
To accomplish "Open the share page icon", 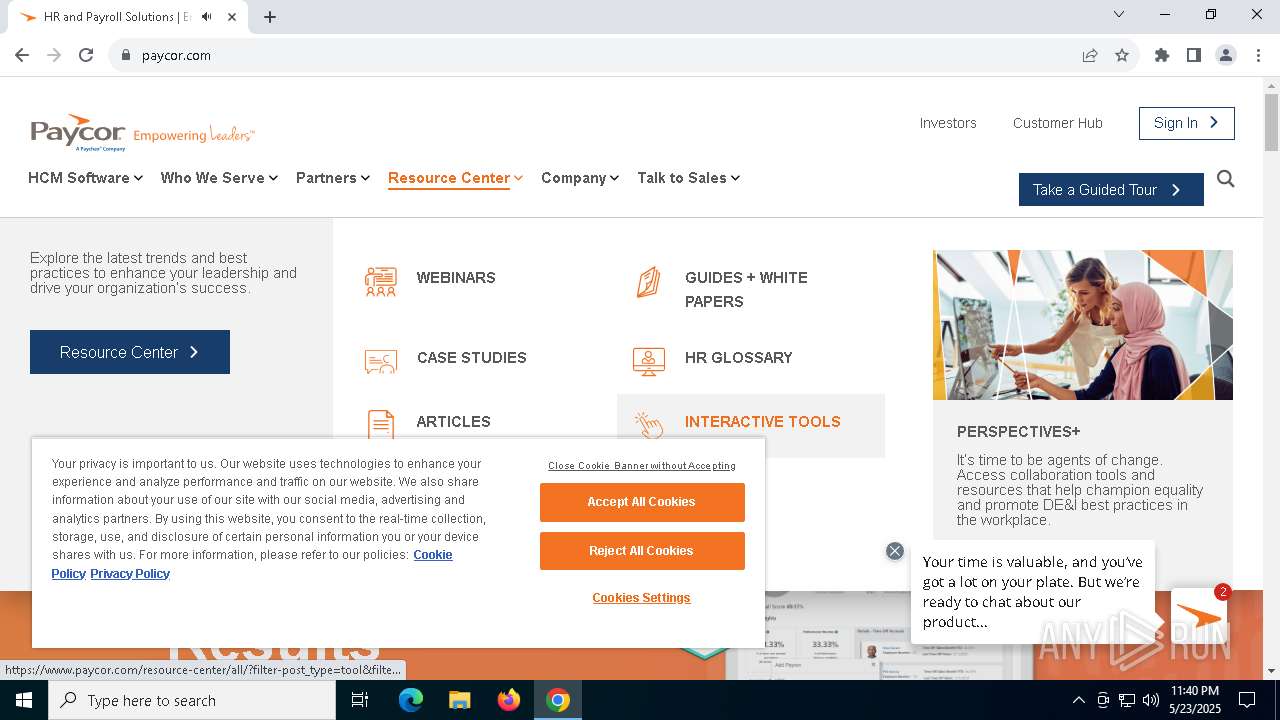I will click(x=1090, y=55).
